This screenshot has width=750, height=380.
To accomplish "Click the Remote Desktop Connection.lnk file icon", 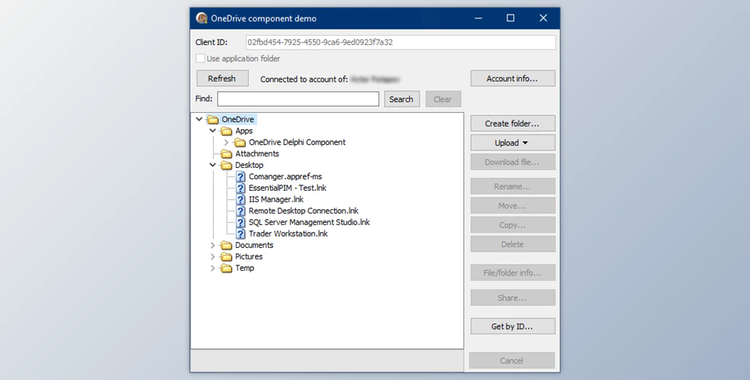I will pos(241,211).
